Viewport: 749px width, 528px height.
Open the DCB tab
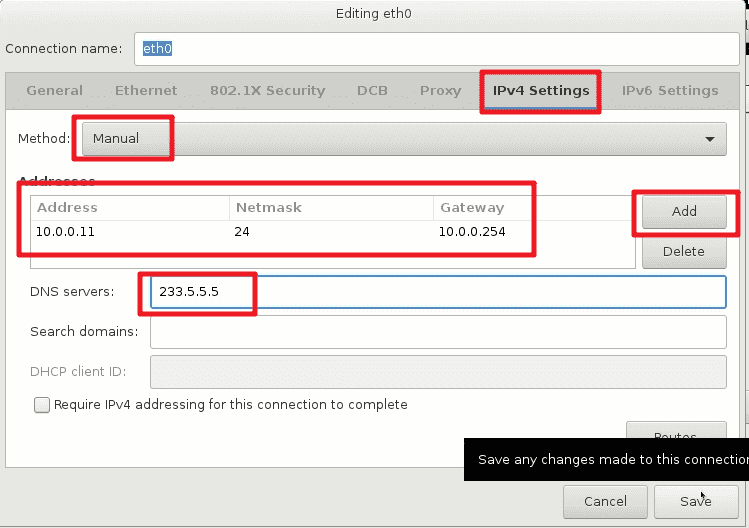tap(372, 90)
